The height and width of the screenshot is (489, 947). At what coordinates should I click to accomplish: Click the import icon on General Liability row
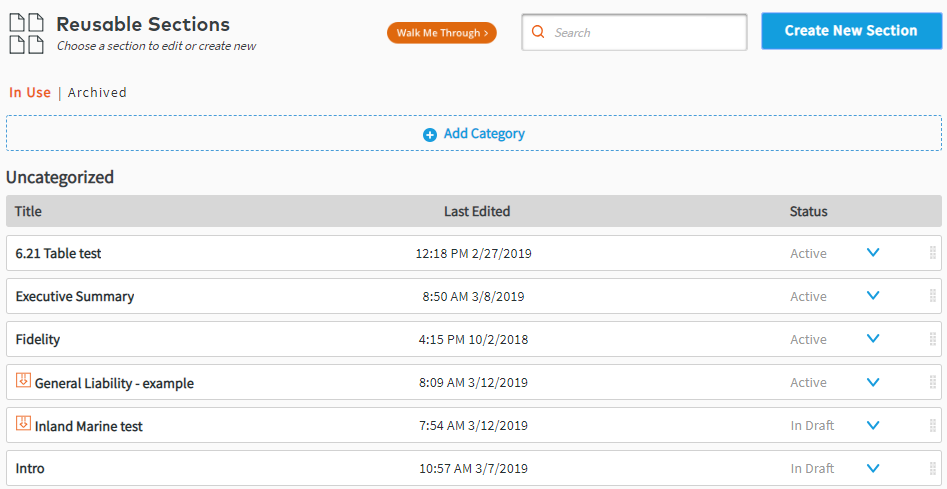click(x=23, y=381)
